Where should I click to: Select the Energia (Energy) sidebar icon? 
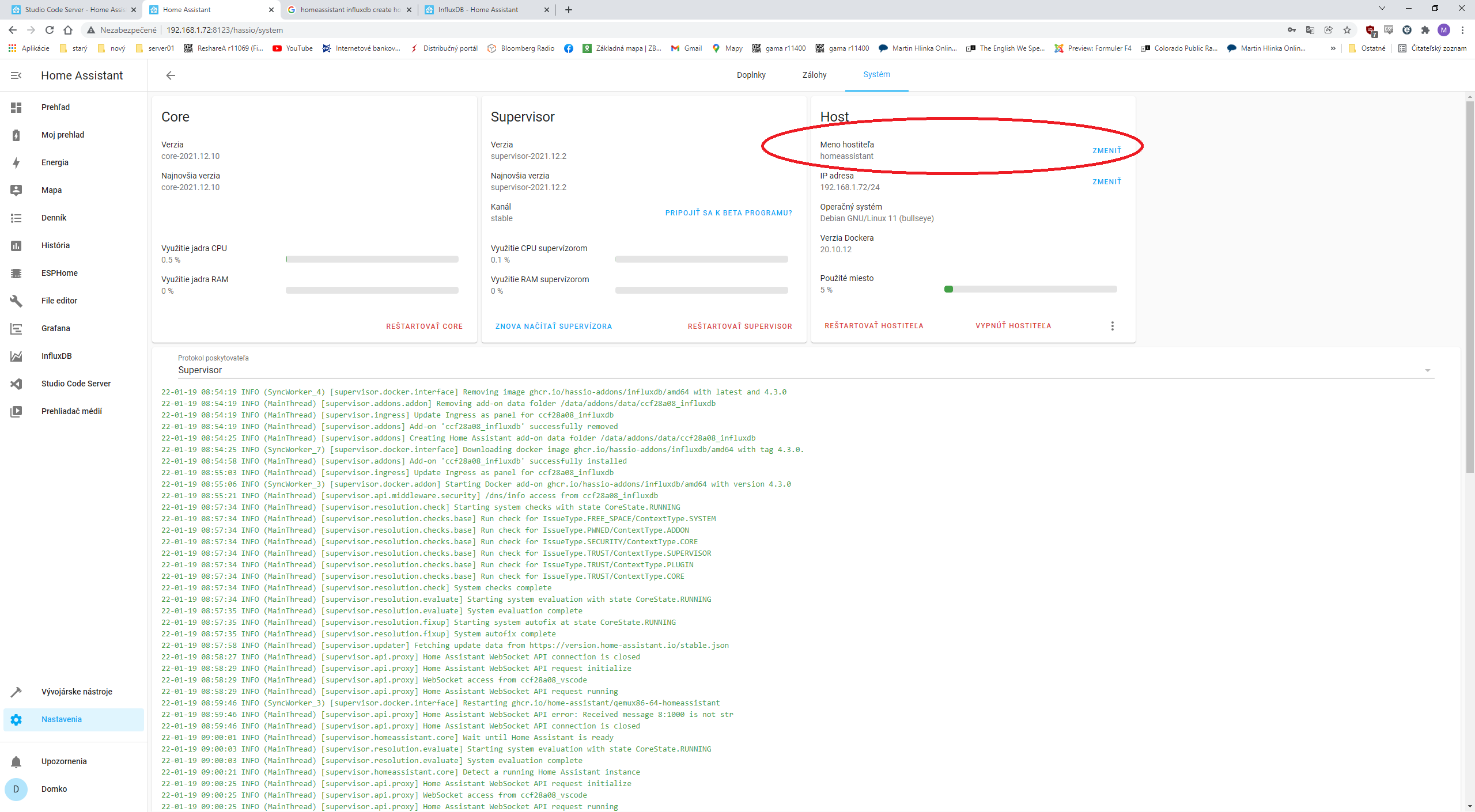[15, 162]
